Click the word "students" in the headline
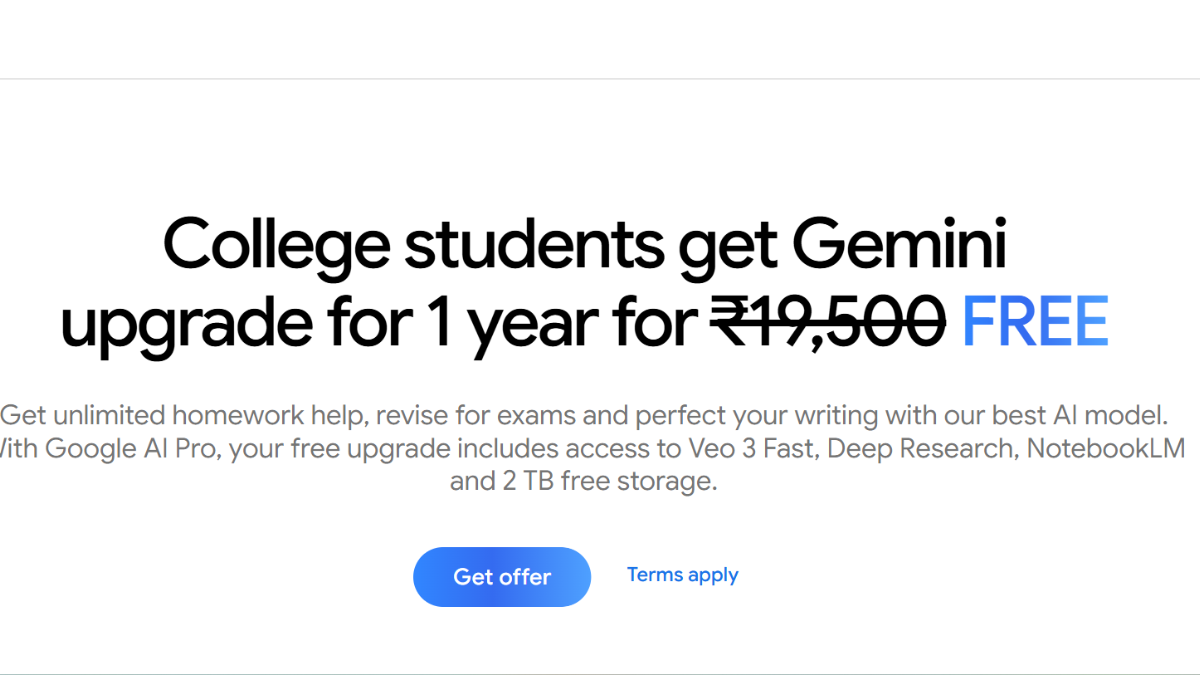This screenshot has height=675, width=1200. click(533, 247)
